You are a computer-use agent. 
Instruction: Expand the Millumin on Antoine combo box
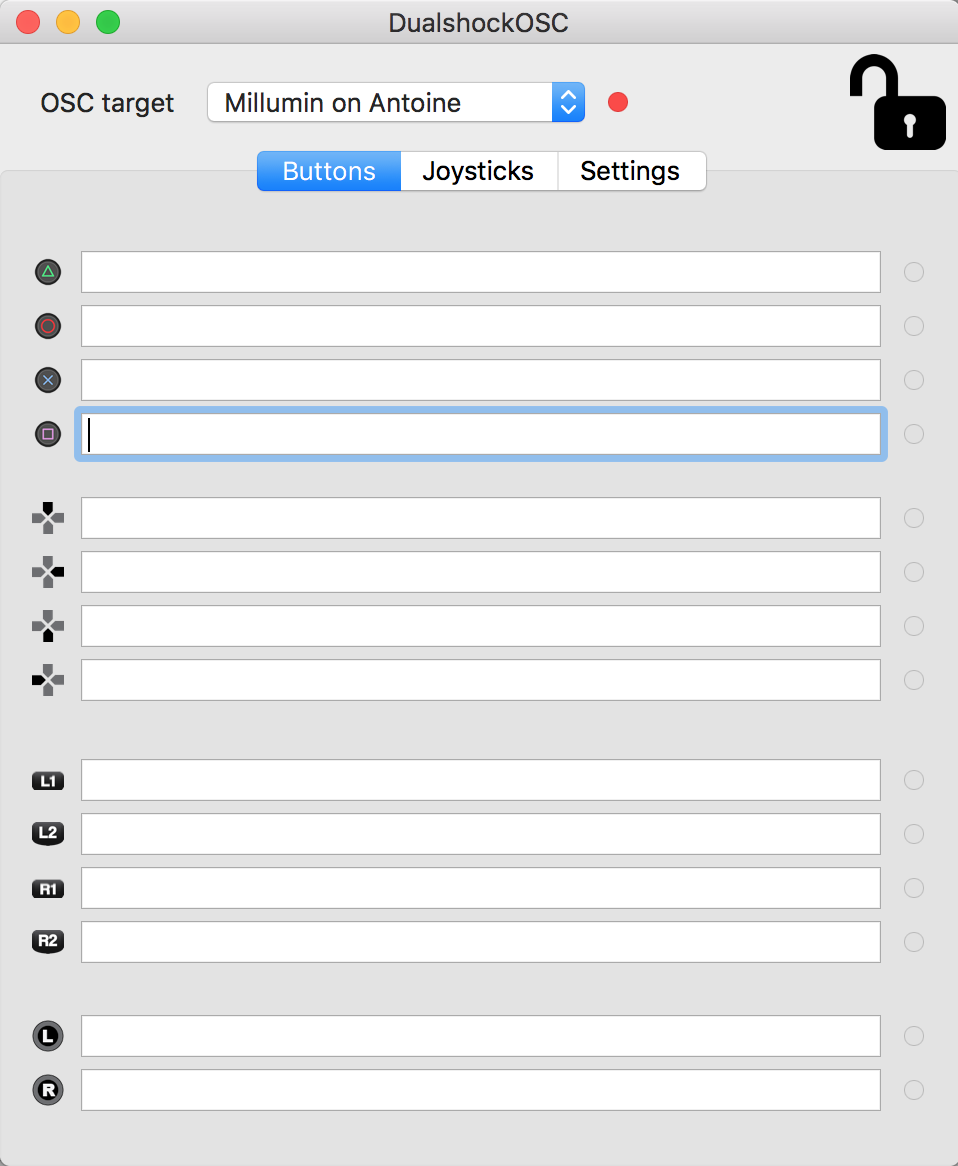(x=396, y=103)
